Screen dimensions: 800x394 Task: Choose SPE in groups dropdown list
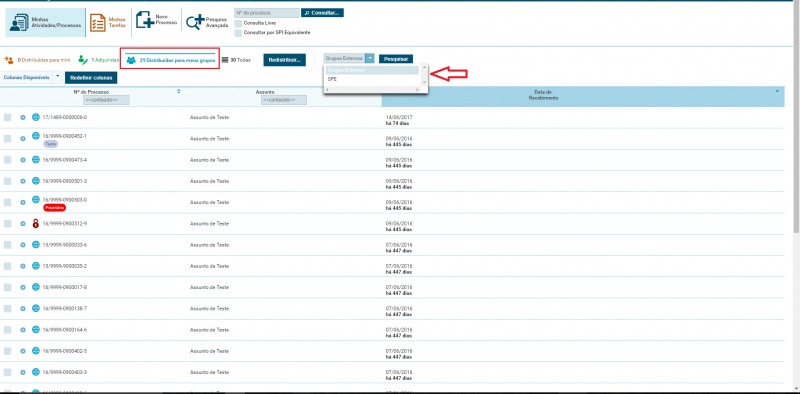tap(372, 79)
